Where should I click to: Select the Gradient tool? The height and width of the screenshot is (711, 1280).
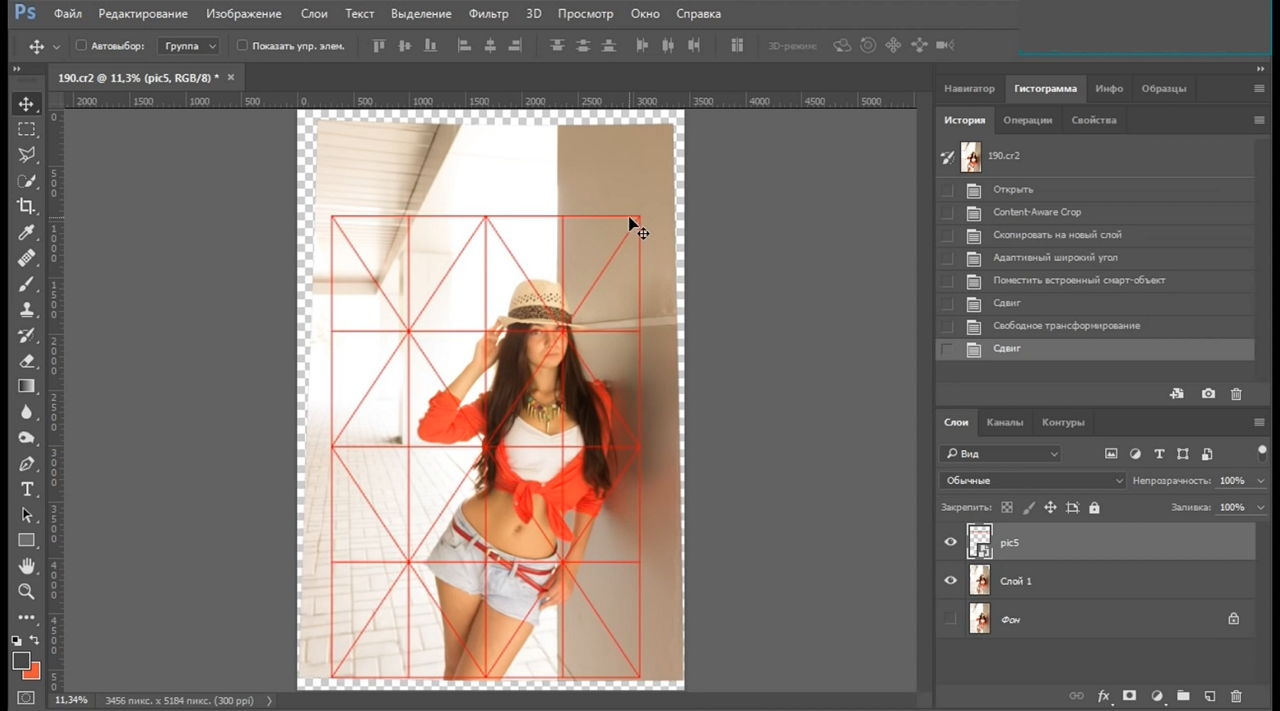click(x=26, y=386)
